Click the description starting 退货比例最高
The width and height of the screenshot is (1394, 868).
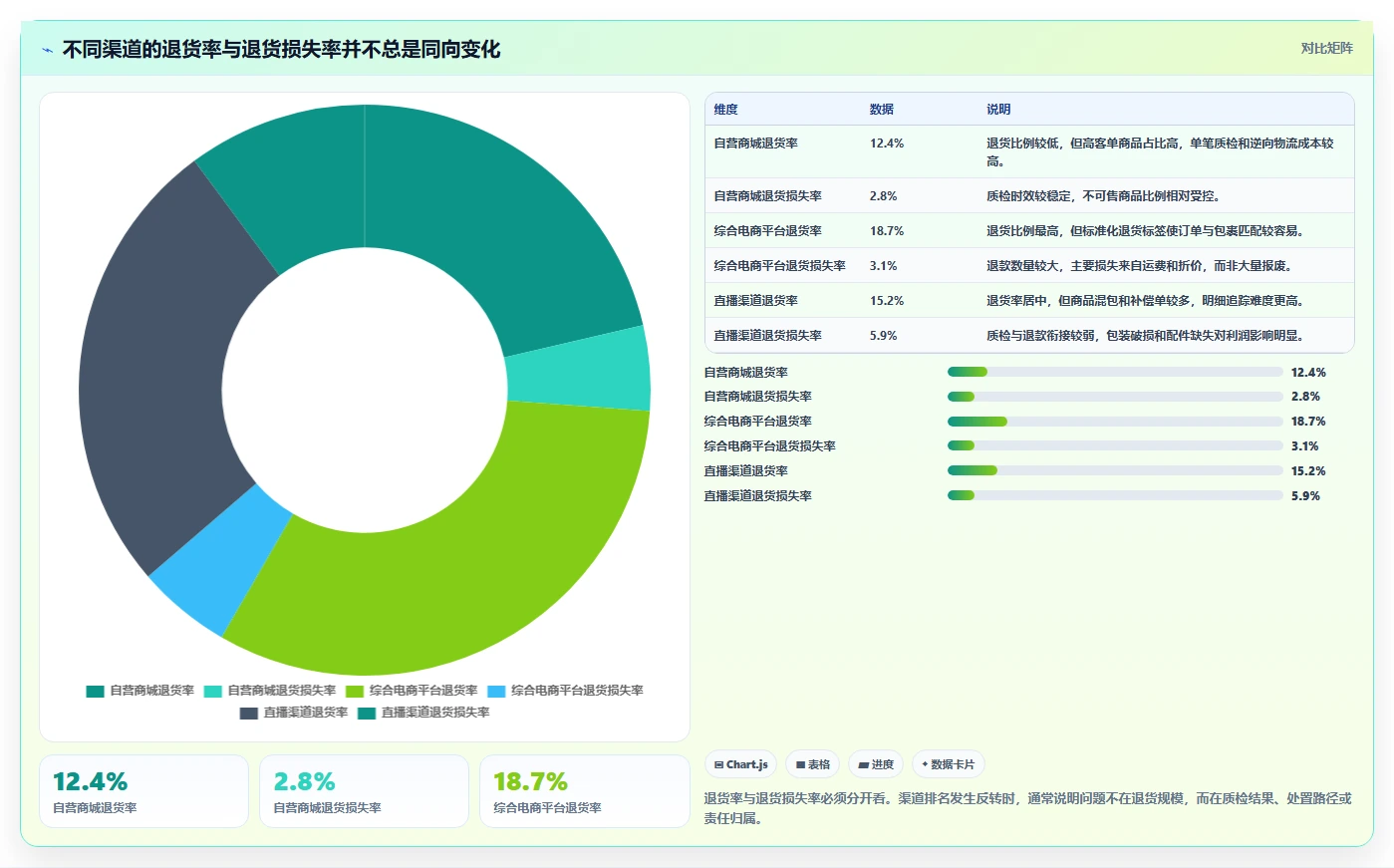click(1145, 231)
